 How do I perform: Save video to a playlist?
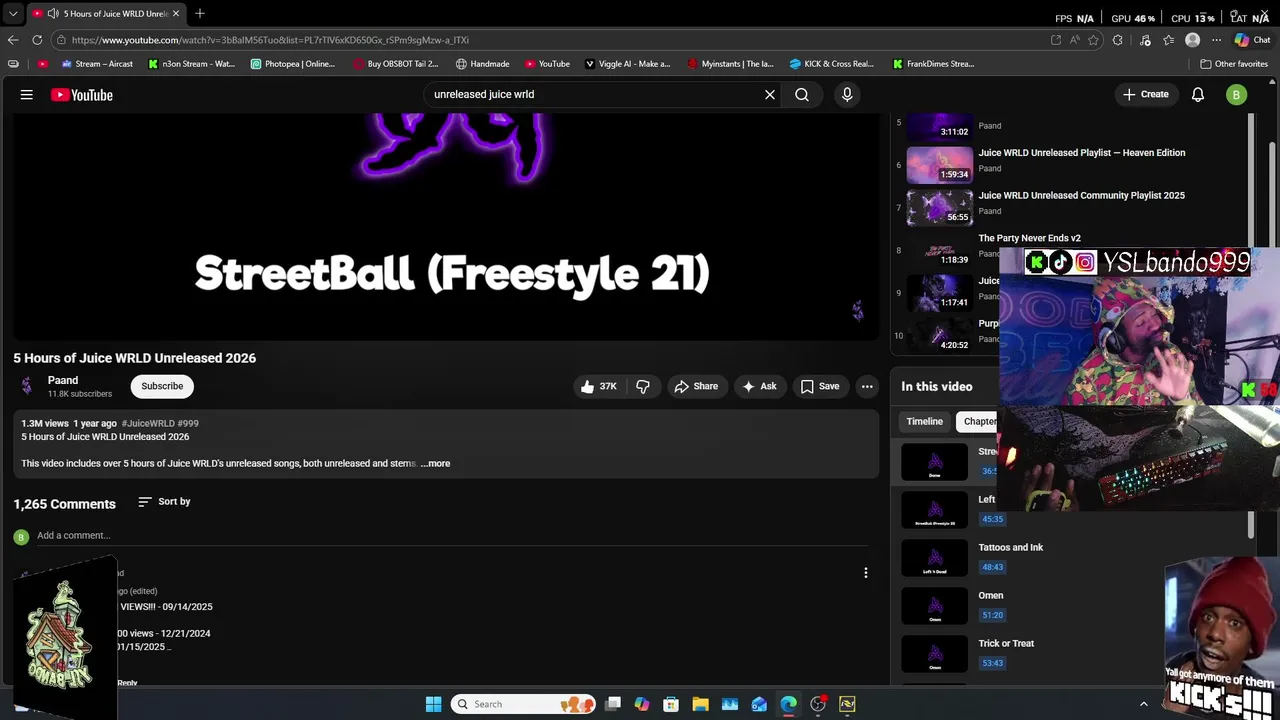pos(820,386)
